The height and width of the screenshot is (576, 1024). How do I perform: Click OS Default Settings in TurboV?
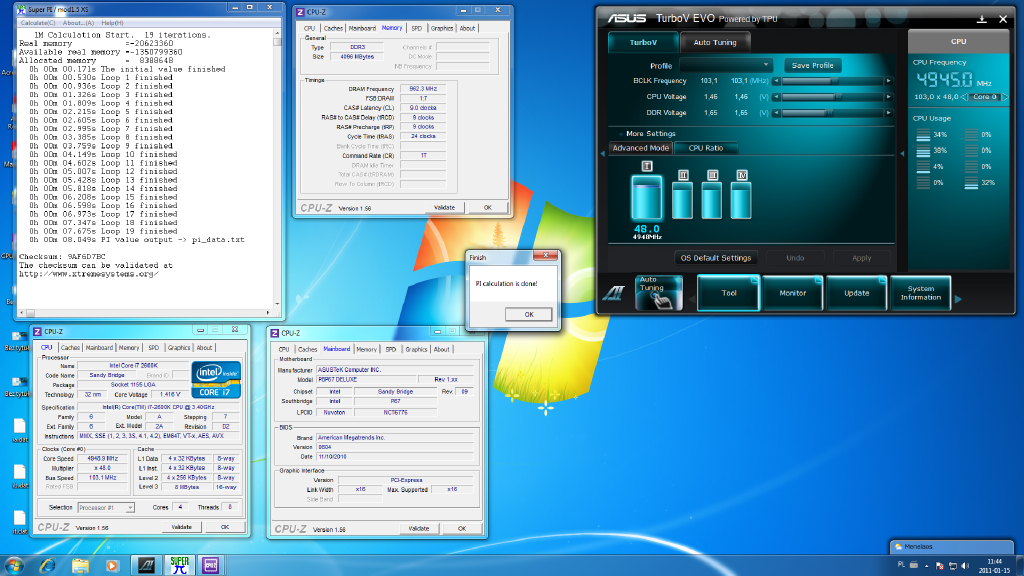[716, 258]
